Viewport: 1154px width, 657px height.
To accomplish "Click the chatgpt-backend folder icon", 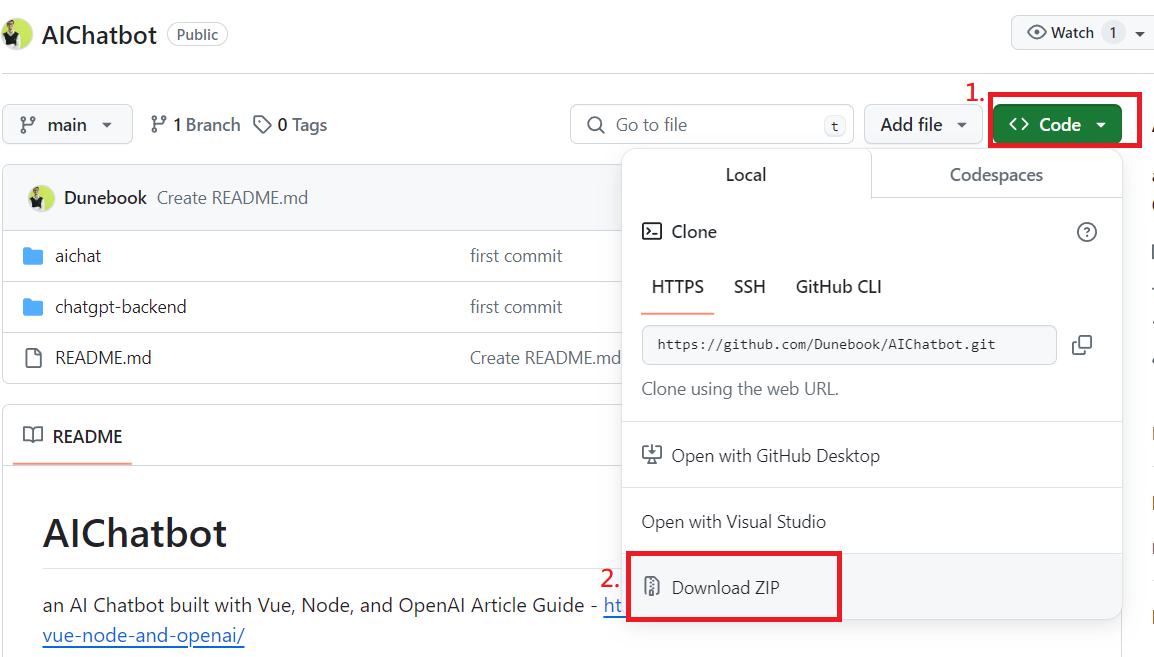I will coord(33,307).
